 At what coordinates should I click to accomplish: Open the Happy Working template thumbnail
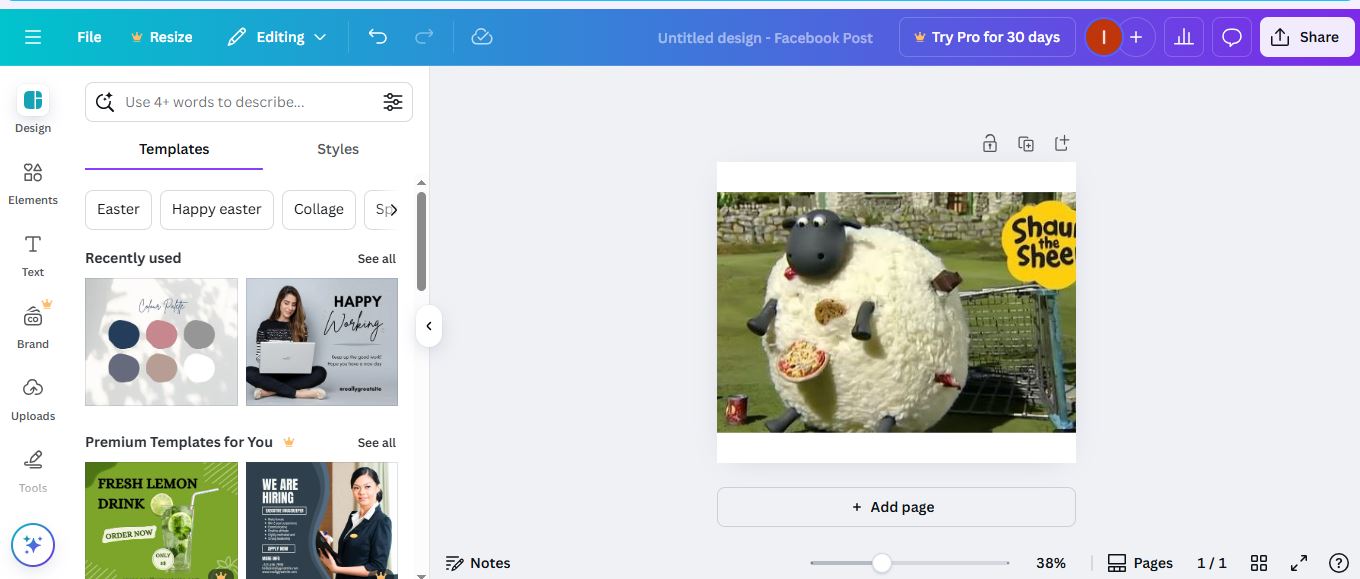coord(322,342)
